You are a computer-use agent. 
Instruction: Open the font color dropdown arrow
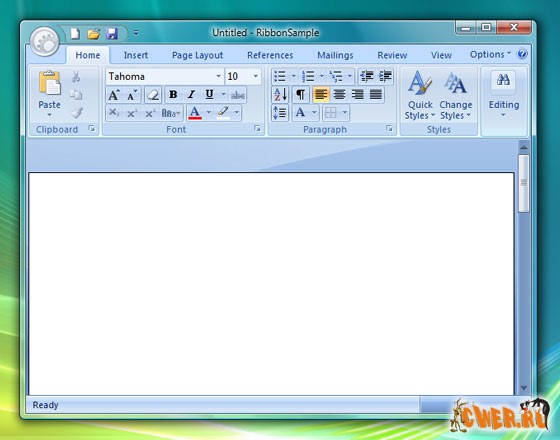tap(209, 113)
